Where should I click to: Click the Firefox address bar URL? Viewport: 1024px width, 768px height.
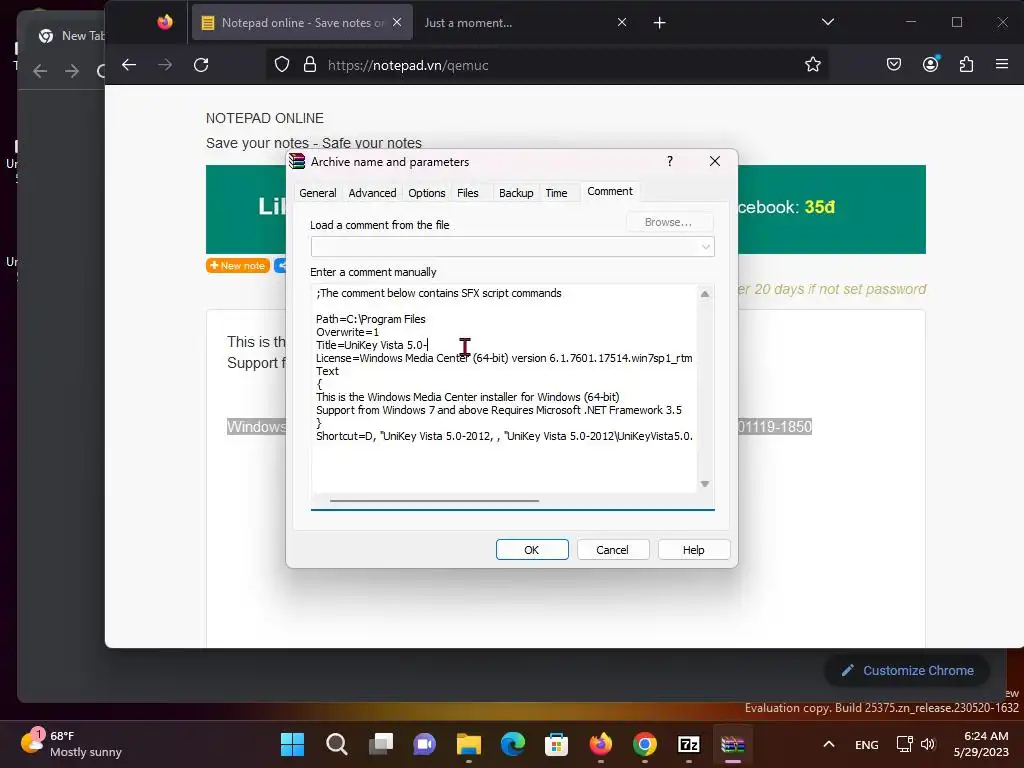click(408, 65)
